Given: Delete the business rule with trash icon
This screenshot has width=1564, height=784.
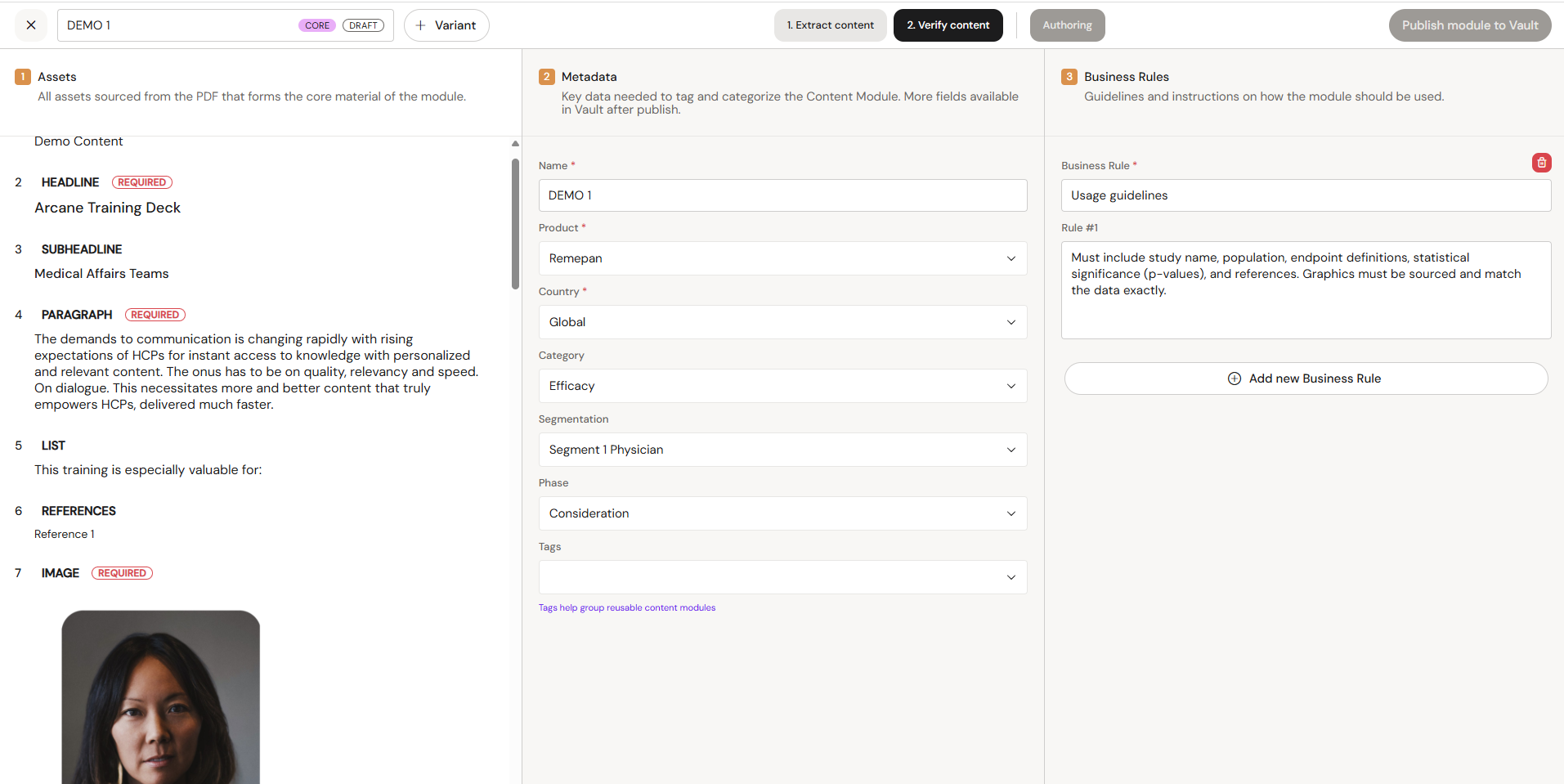Looking at the screenshot, I should pyautogui.click(x=1541, y=163).
